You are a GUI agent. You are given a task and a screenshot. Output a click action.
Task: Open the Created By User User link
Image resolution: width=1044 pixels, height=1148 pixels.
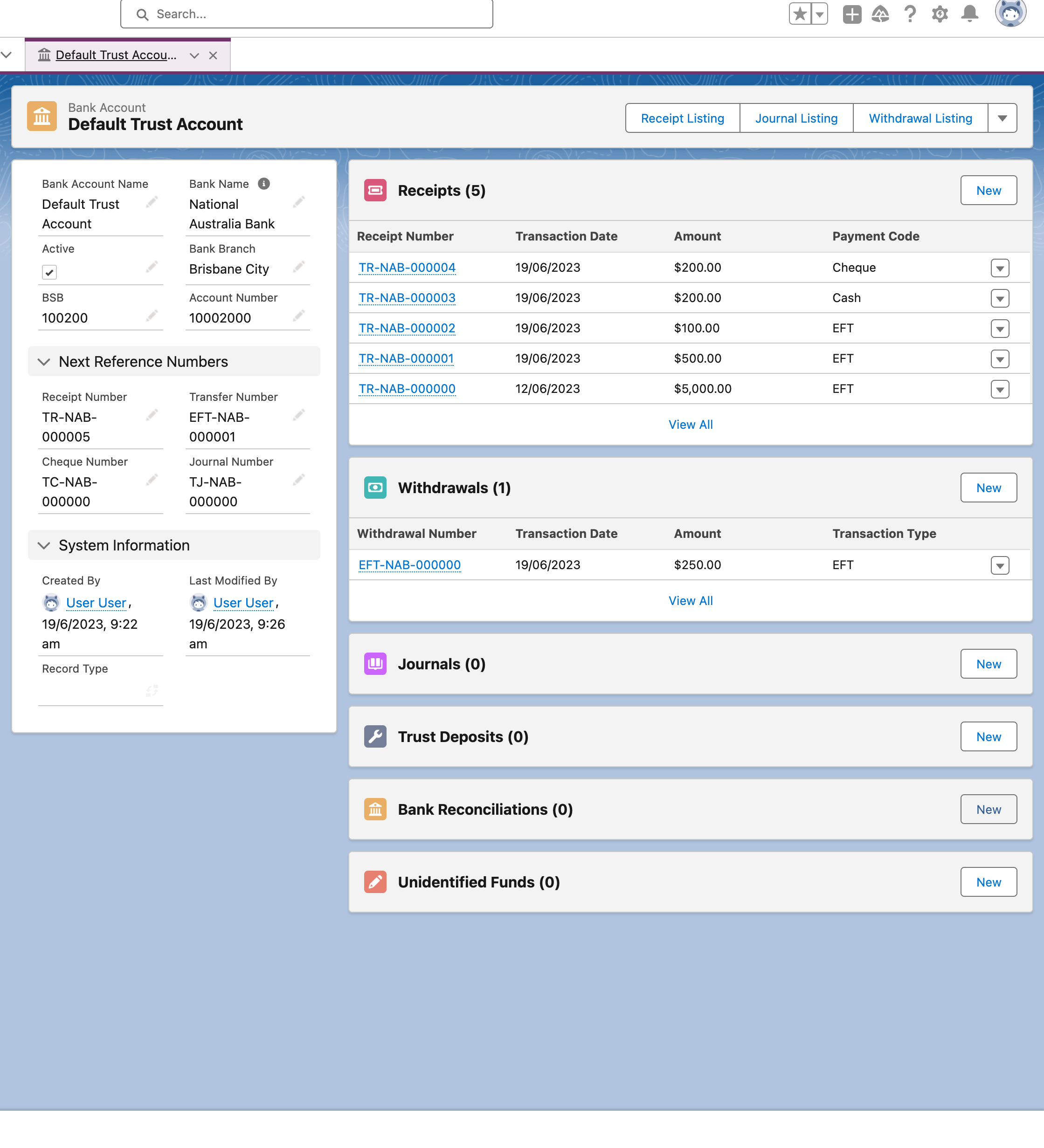[96, 603]
